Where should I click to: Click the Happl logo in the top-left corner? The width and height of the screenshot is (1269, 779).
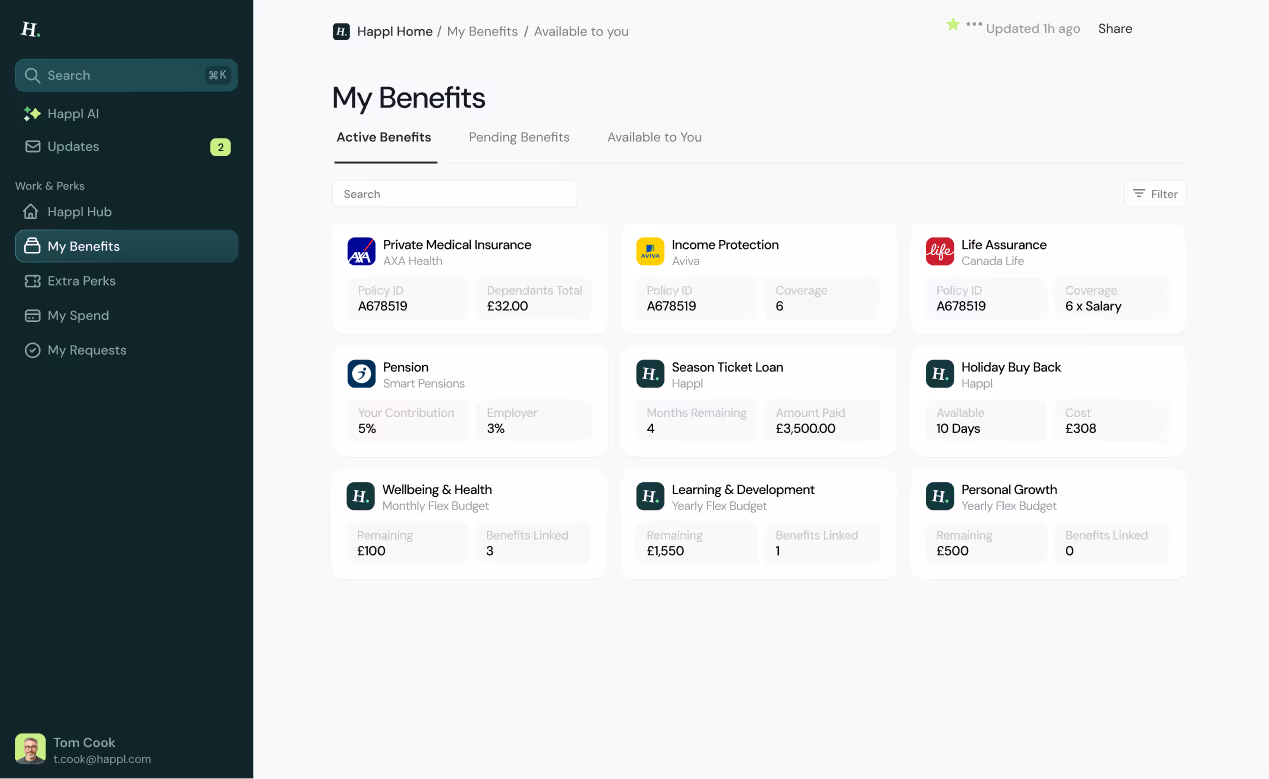click(29, 29)
